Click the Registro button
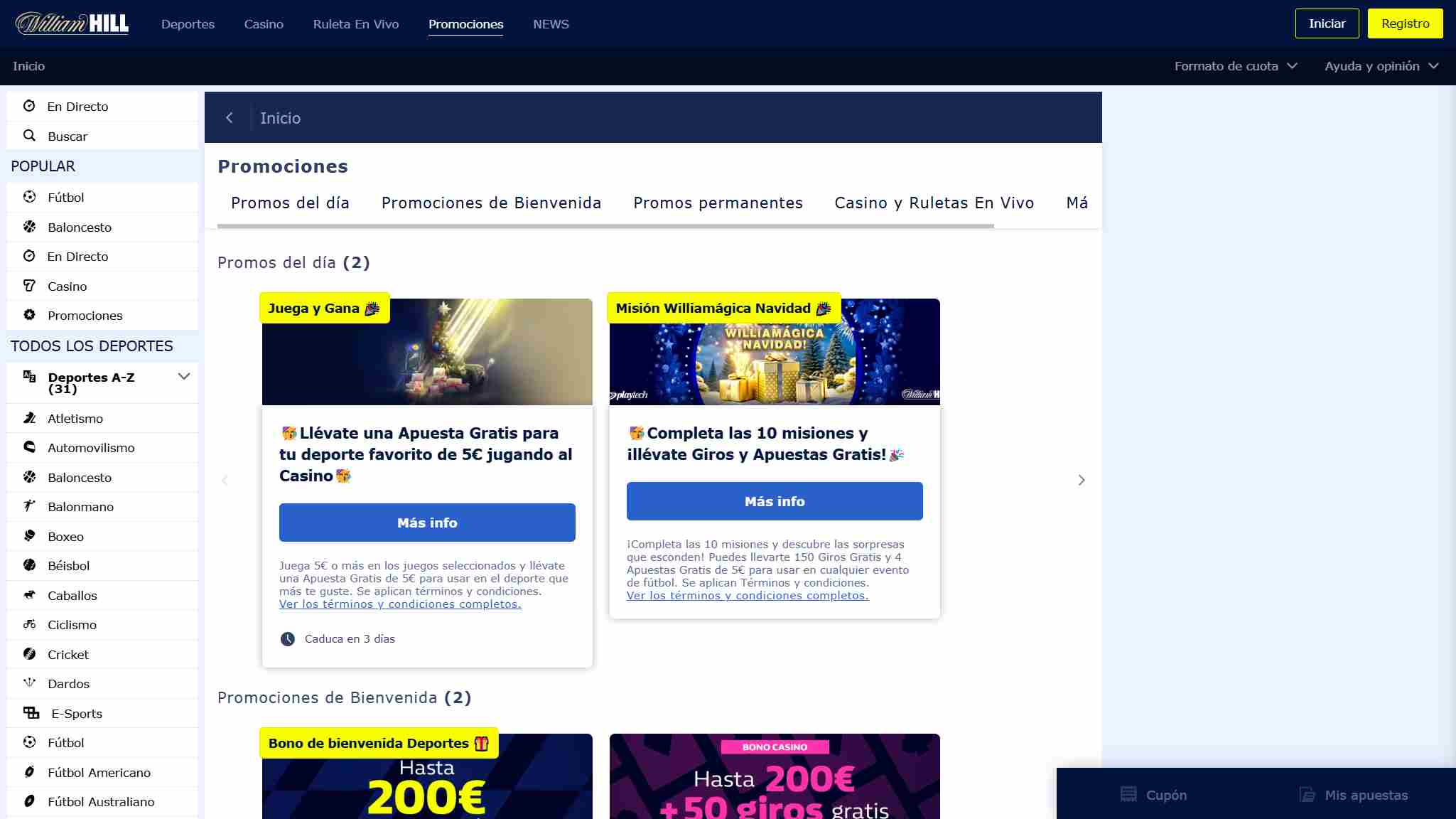Viewport: 1456px width, 819px height. [x=1405, y=23]
